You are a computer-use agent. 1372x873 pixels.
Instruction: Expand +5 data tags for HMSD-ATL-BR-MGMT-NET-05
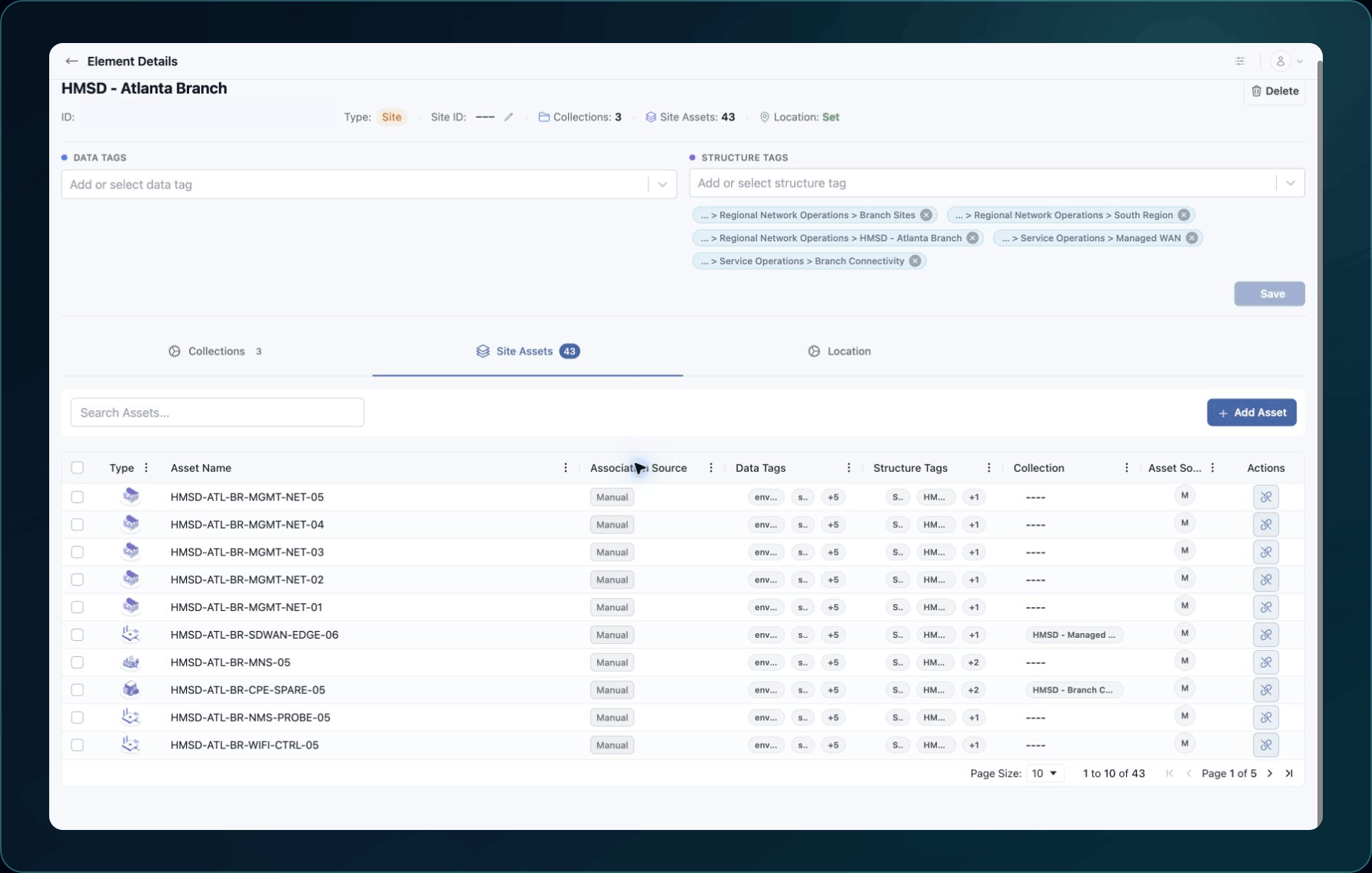(833, 497)
